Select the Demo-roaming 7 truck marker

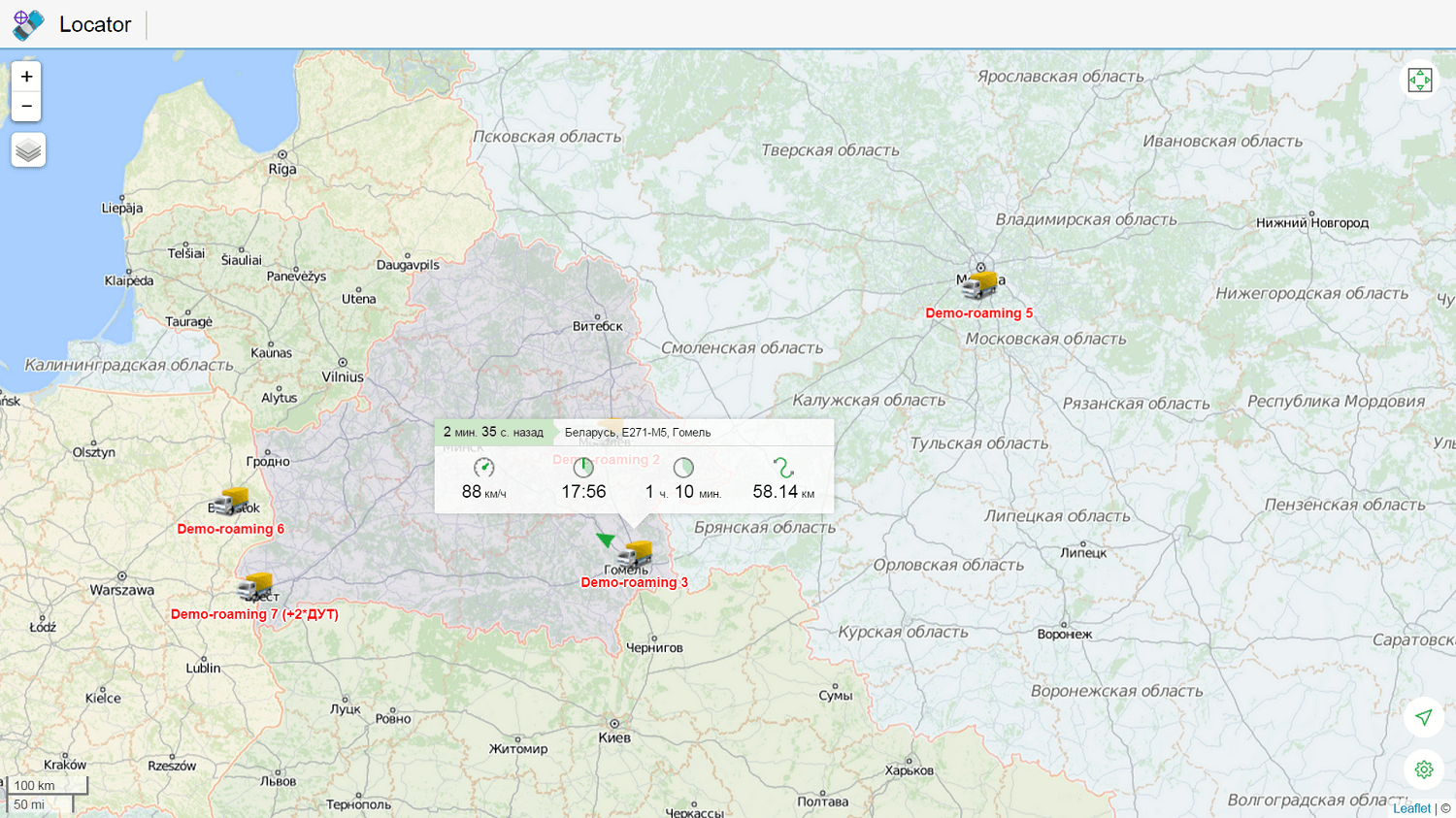click(x=256, y=586)
